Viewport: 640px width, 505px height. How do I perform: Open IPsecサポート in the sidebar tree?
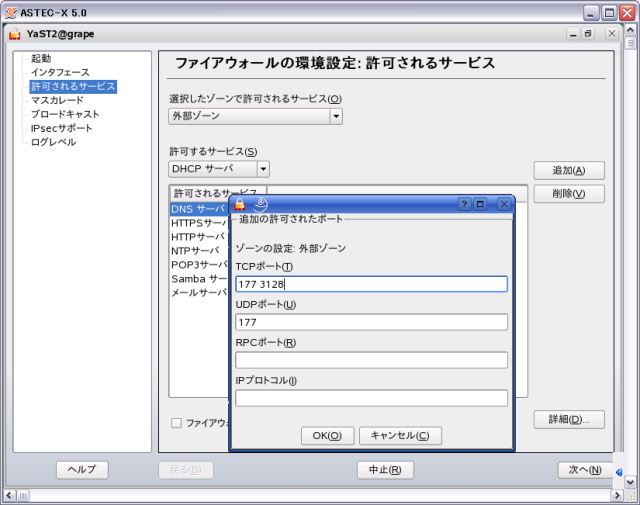click(62, 128)
